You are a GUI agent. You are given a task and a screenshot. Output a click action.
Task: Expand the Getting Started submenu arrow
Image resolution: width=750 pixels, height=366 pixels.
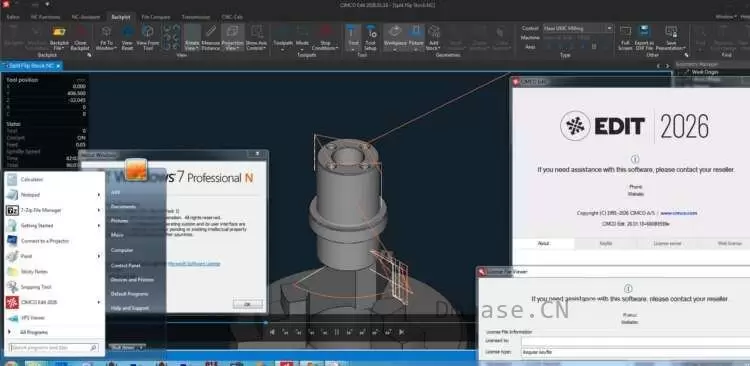99,225
